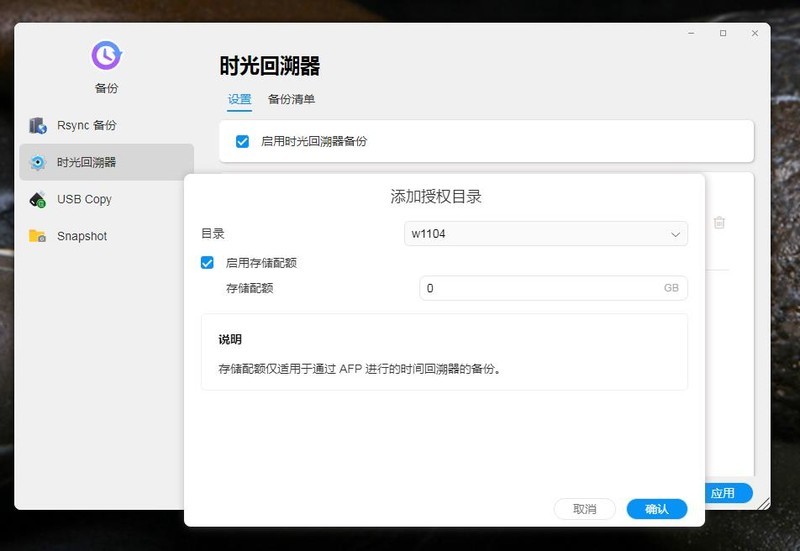The width and height of the screenshot is (800, 551).
Task: Click the 备份 app name label
Action: (106, 88)
